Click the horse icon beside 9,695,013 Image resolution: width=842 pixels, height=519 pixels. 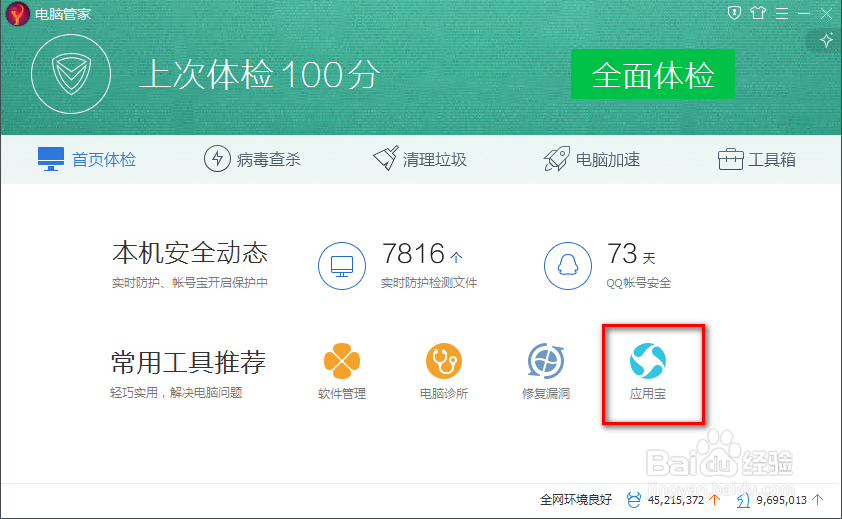tap(743, 500)
